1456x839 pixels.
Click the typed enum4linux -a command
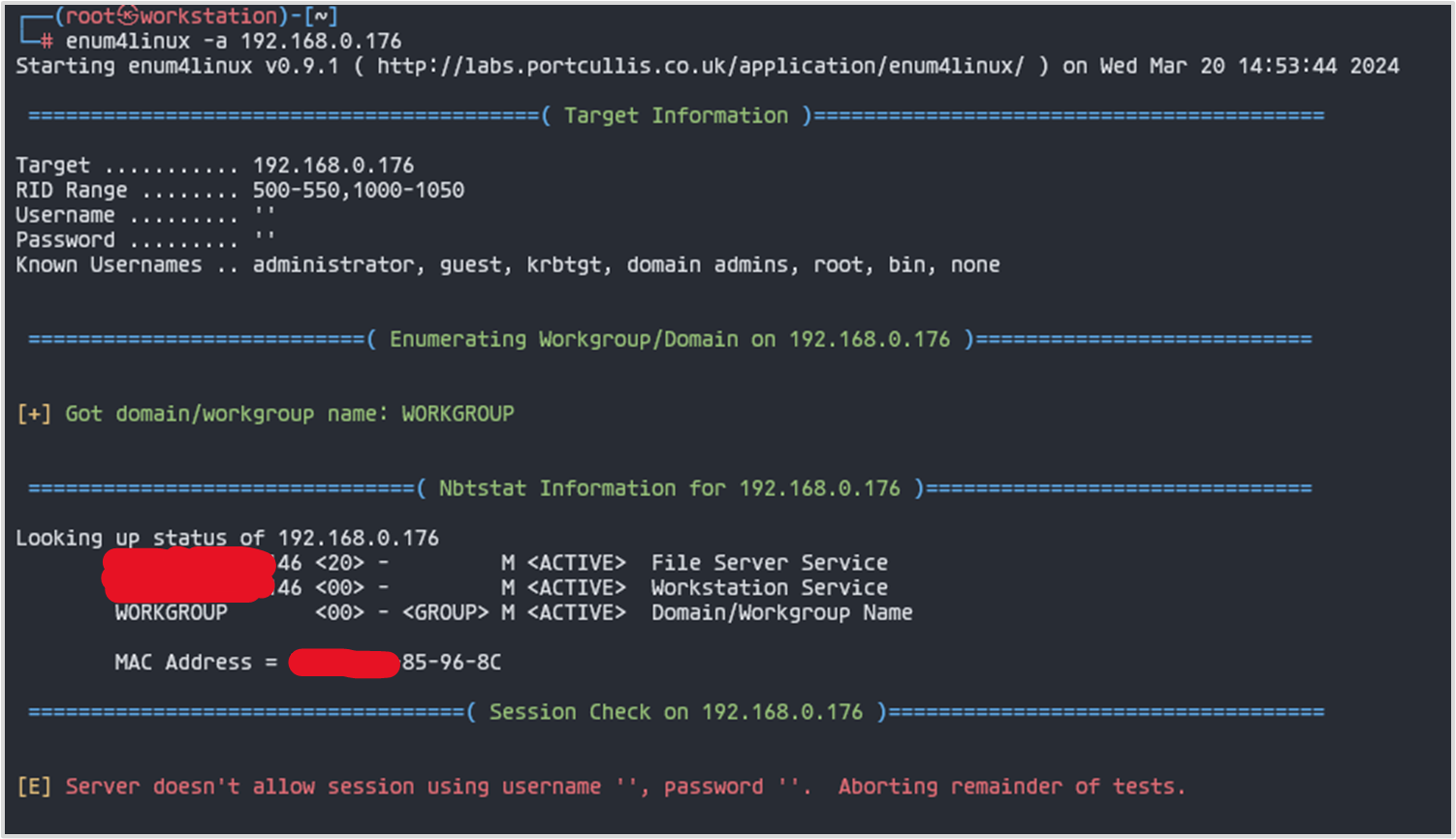(233, 42)
